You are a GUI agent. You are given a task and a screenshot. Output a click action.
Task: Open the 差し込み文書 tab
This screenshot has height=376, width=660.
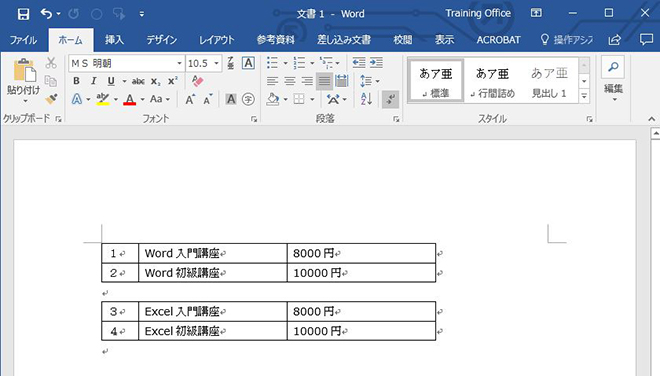coord(344,40)
